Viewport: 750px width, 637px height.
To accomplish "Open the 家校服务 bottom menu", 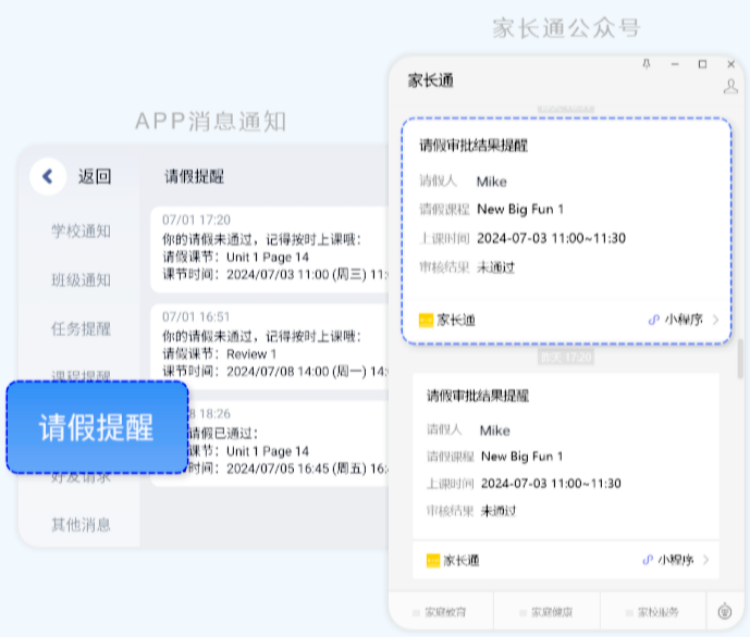I will (652, 612).
